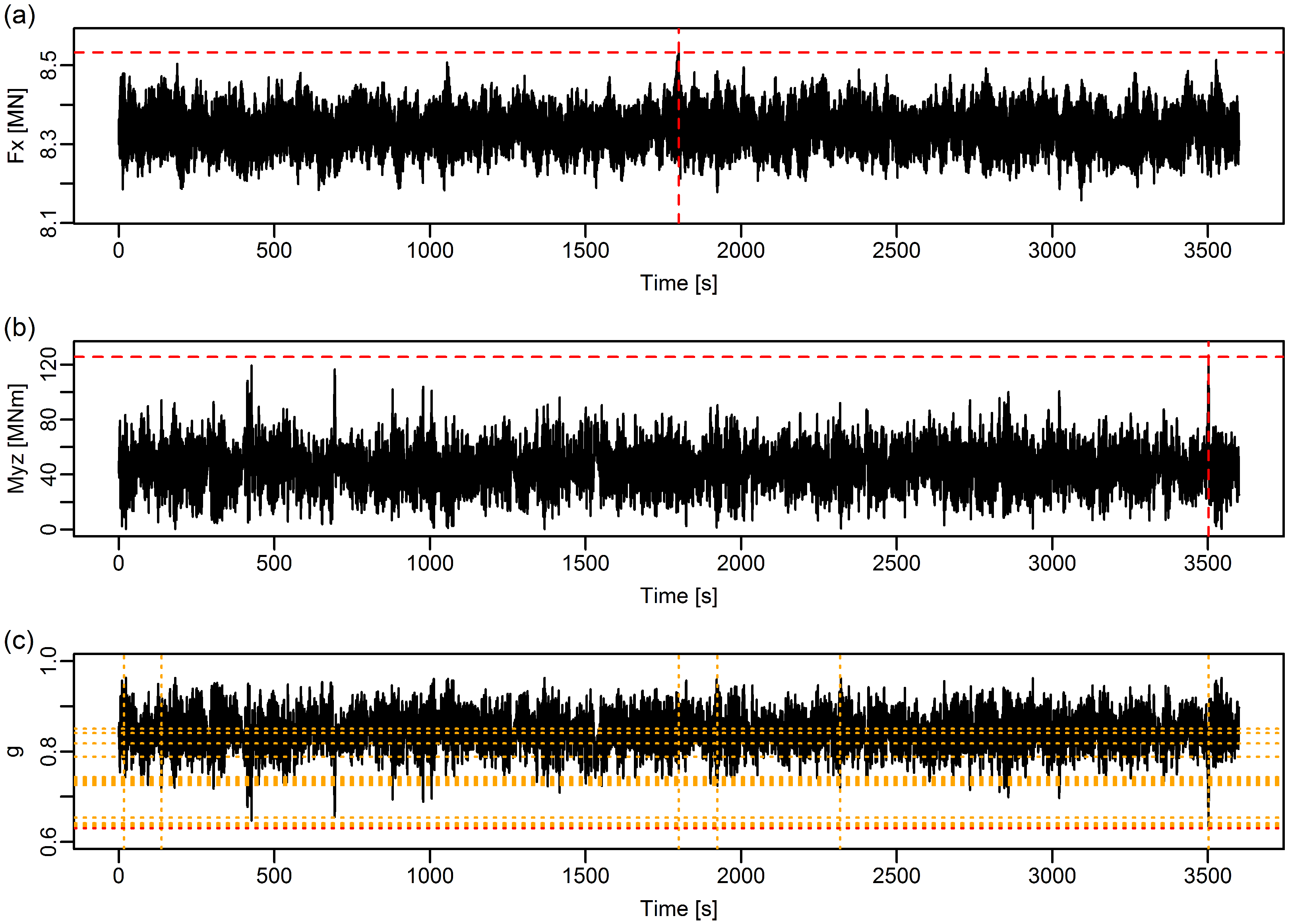Click the panel label (b)
1290x924 pixels.
(19, 327)
